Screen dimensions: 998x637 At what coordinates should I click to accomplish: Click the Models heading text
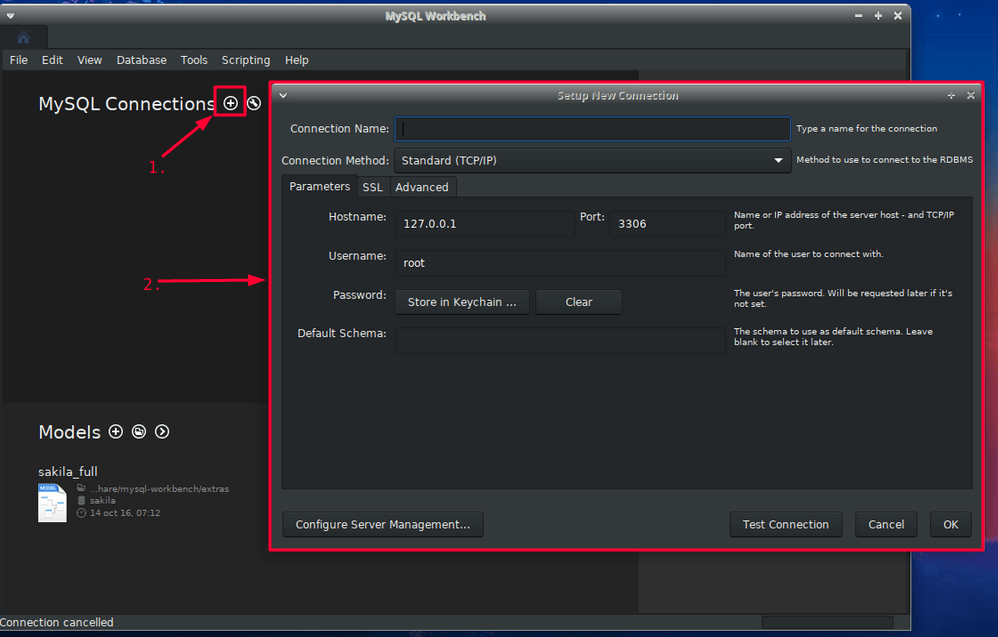click(x=69, y=432)
